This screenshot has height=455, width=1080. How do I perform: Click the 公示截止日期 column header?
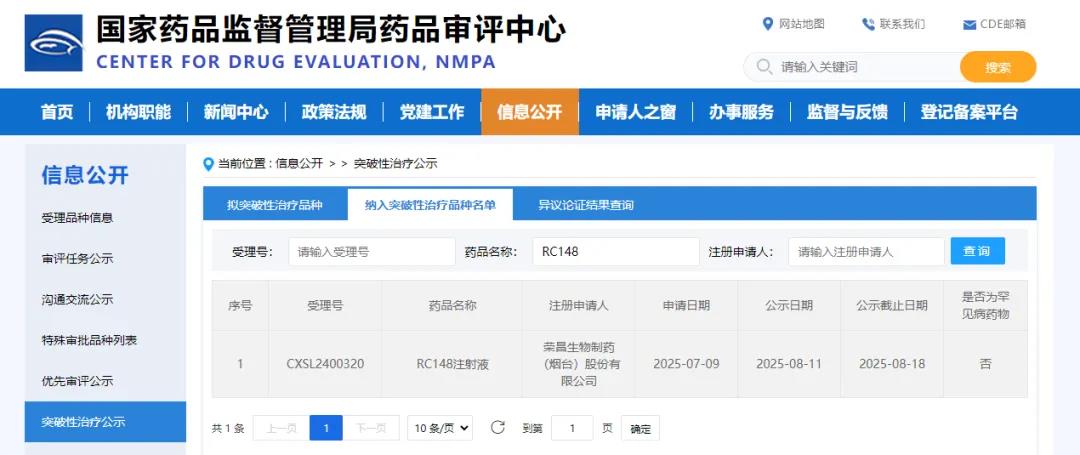[892, 305]
